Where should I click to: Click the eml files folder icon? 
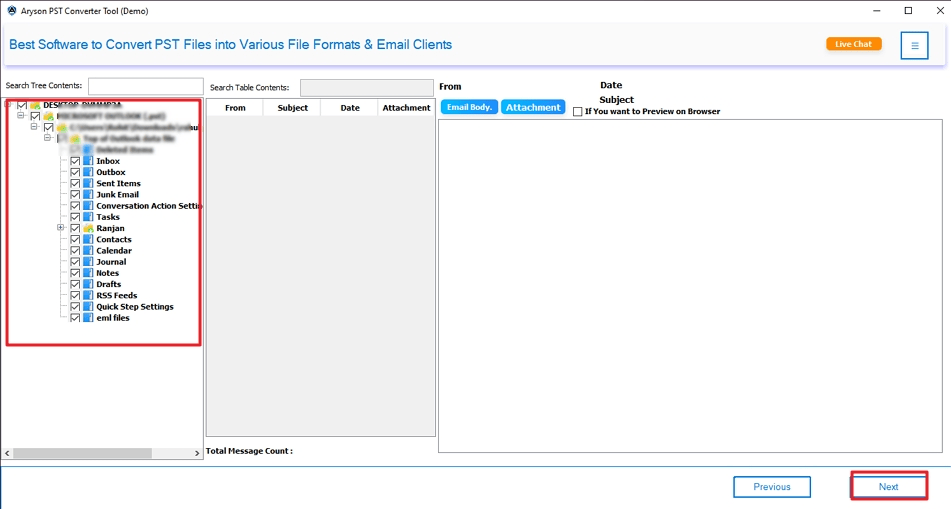click(x=88, y=318)
